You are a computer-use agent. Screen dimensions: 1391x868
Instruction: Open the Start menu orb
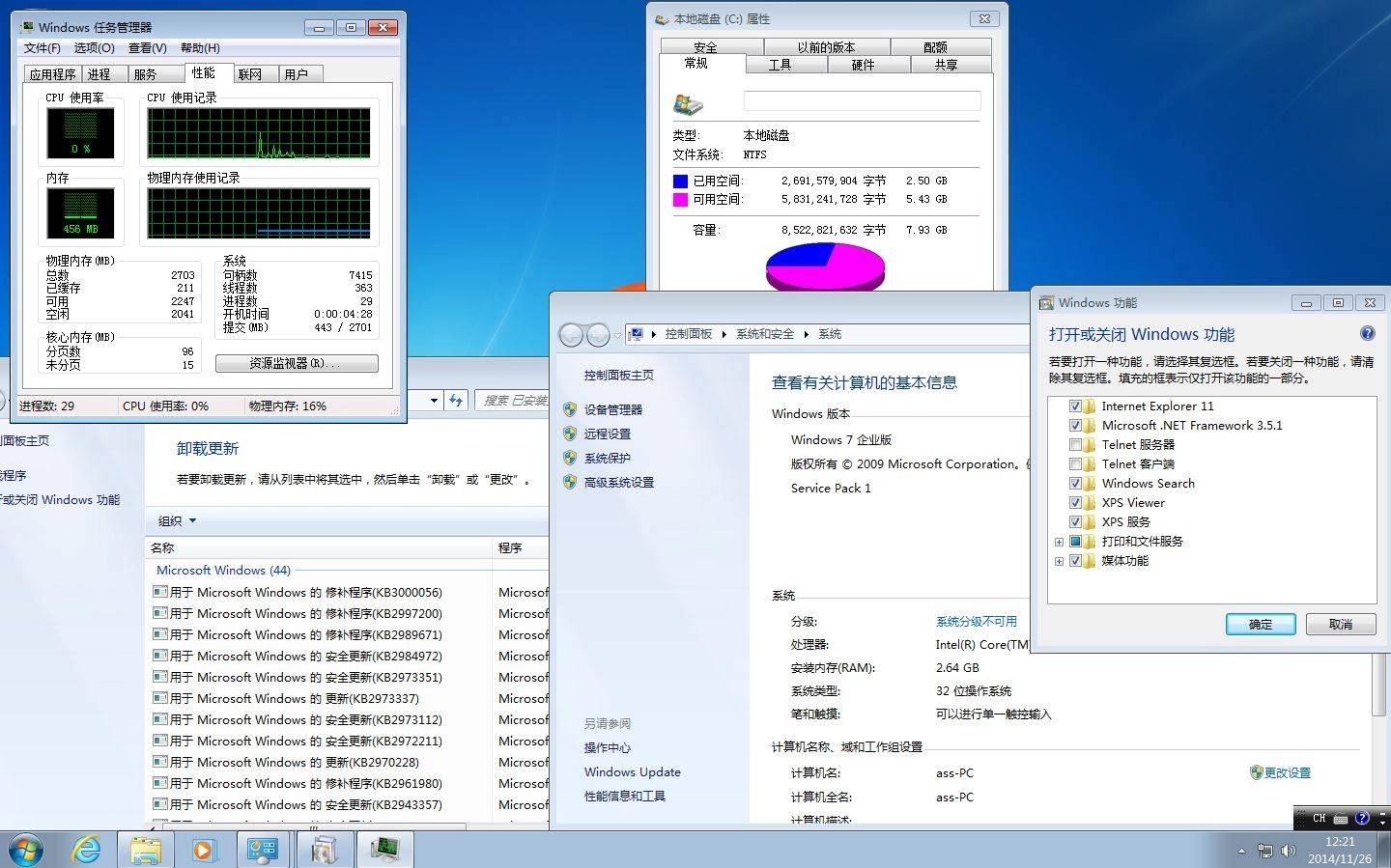coord(26,850)
